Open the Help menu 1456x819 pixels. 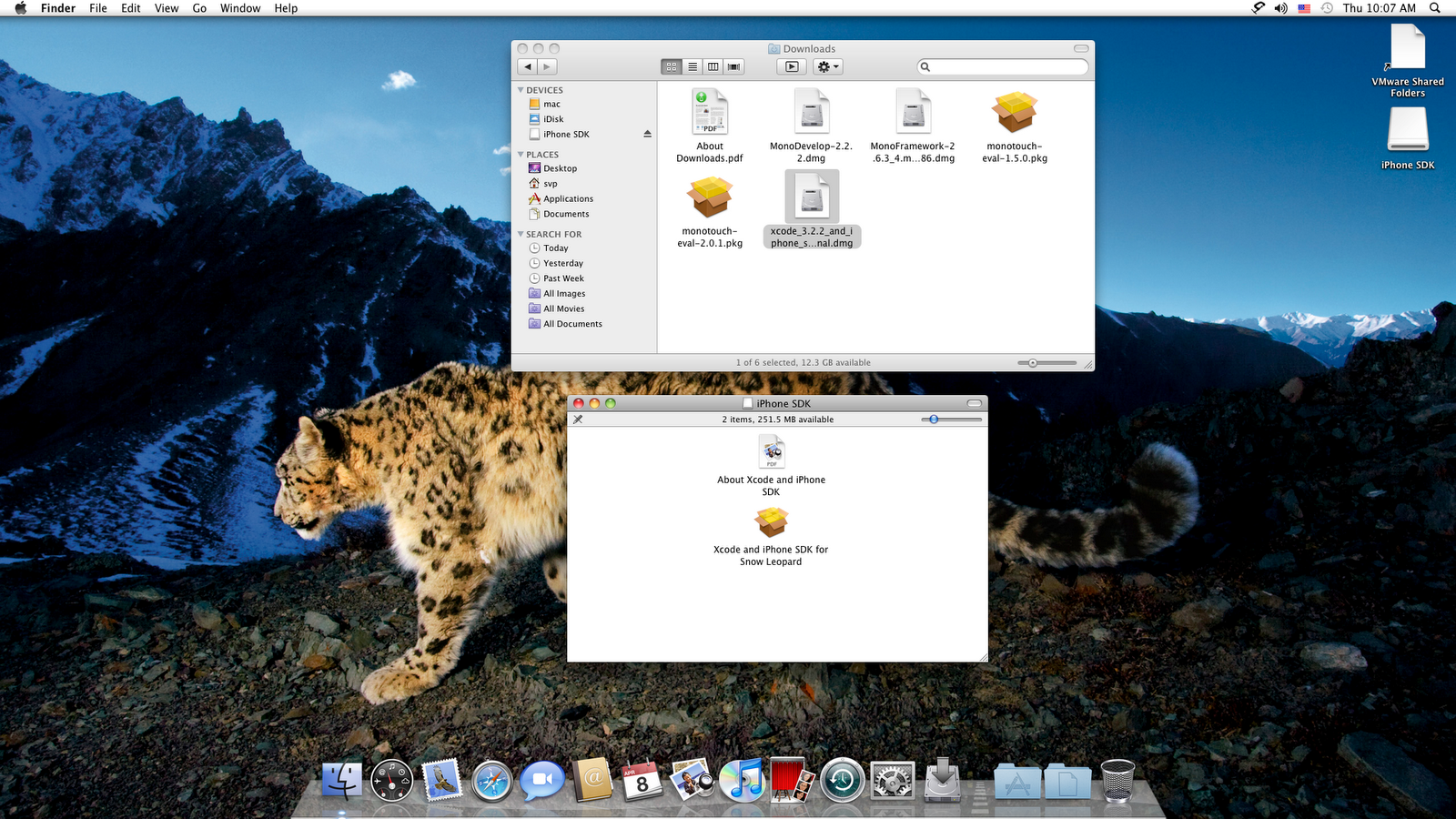286,8
